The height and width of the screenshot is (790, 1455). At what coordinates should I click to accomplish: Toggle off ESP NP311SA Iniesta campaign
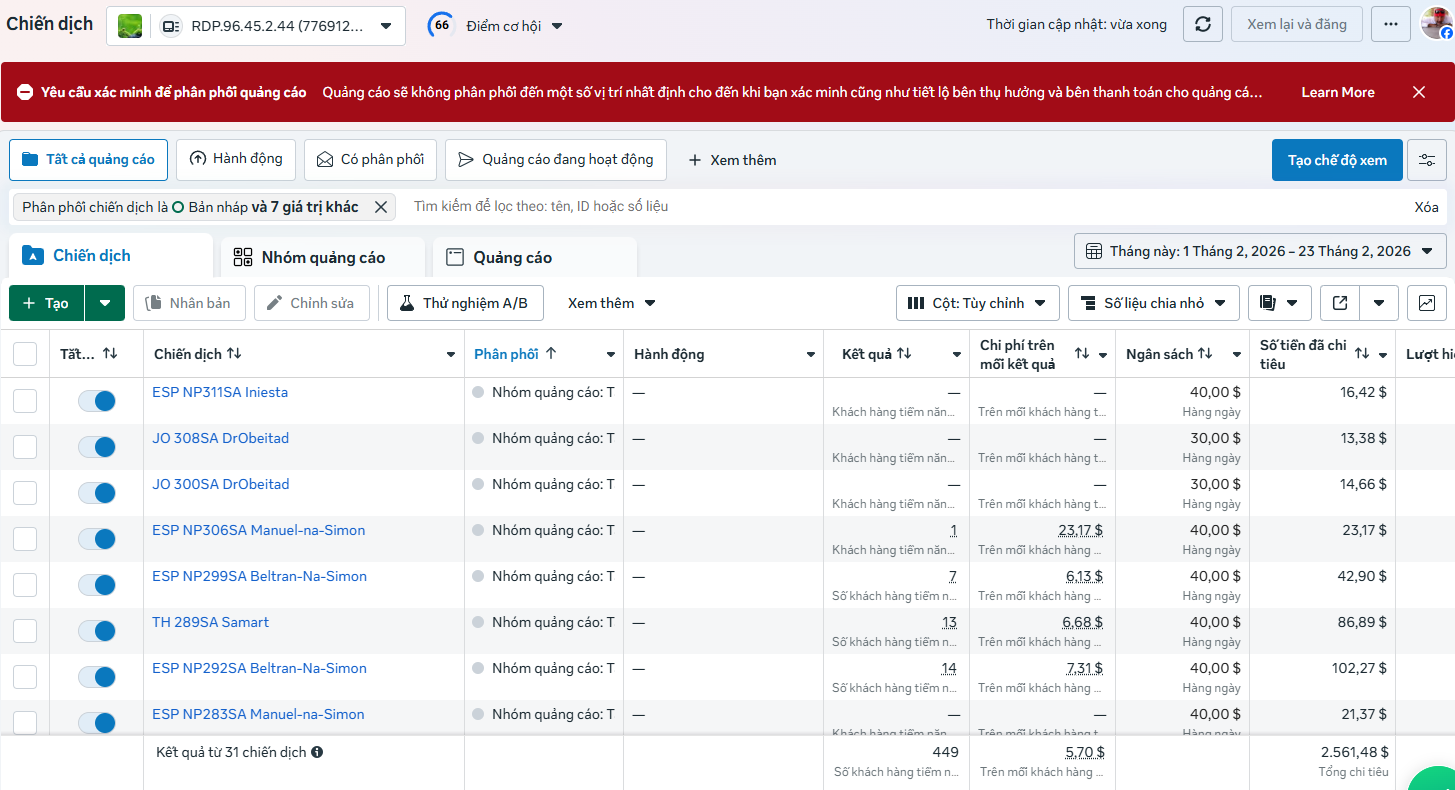pyautogui.click(x=97, y=401)
